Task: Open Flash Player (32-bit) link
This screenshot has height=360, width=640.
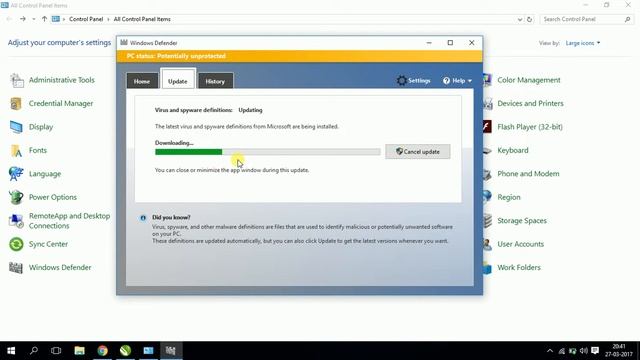Action: click(x=530, y=127)
